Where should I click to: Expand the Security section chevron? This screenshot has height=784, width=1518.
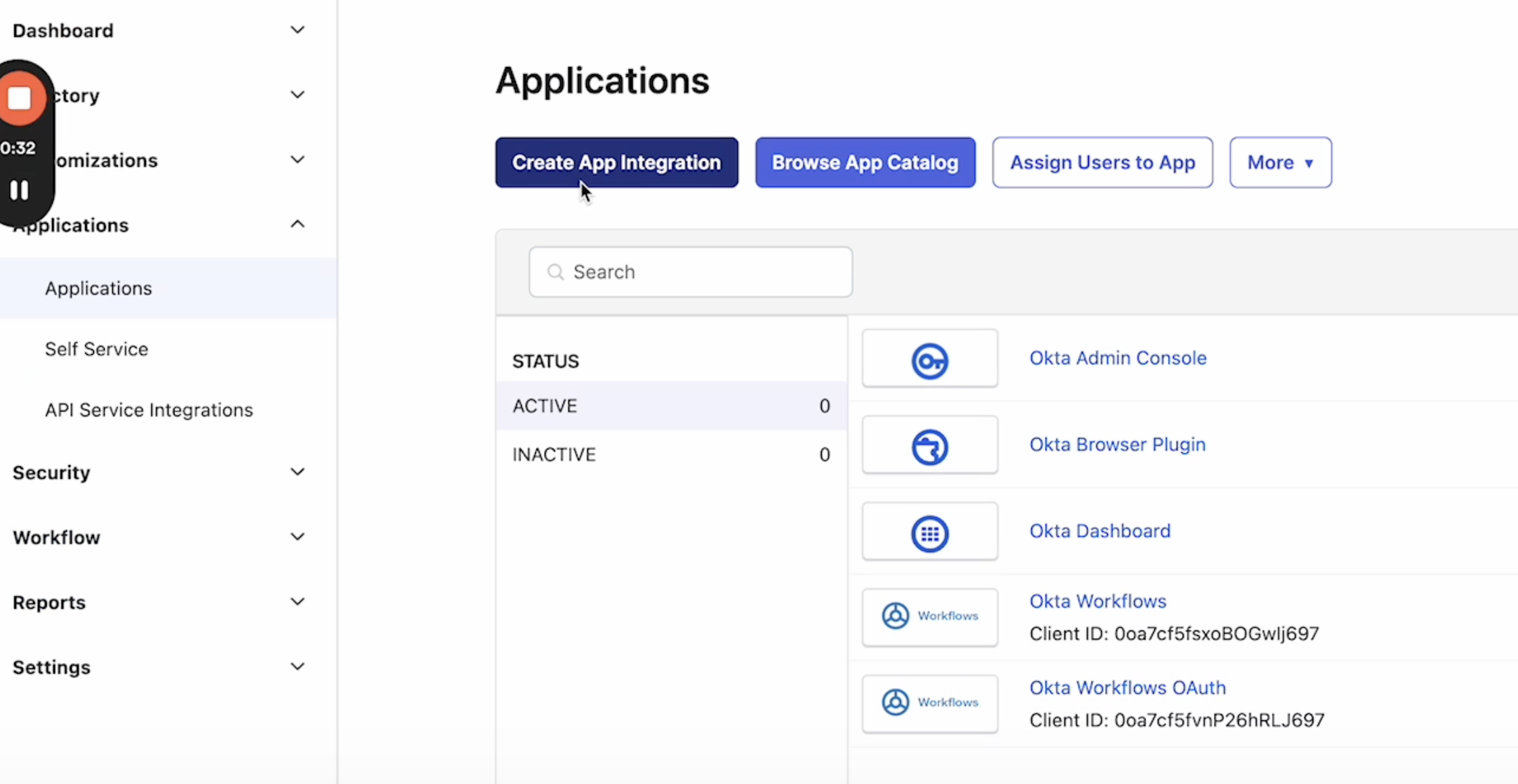click(297, 472)
